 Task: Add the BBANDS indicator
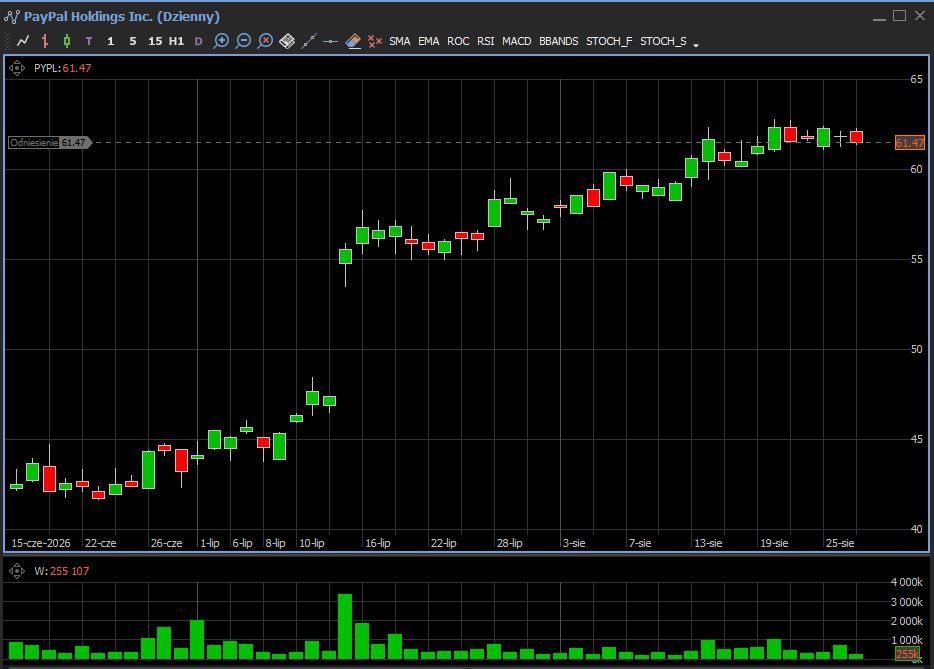pos(559,41)
